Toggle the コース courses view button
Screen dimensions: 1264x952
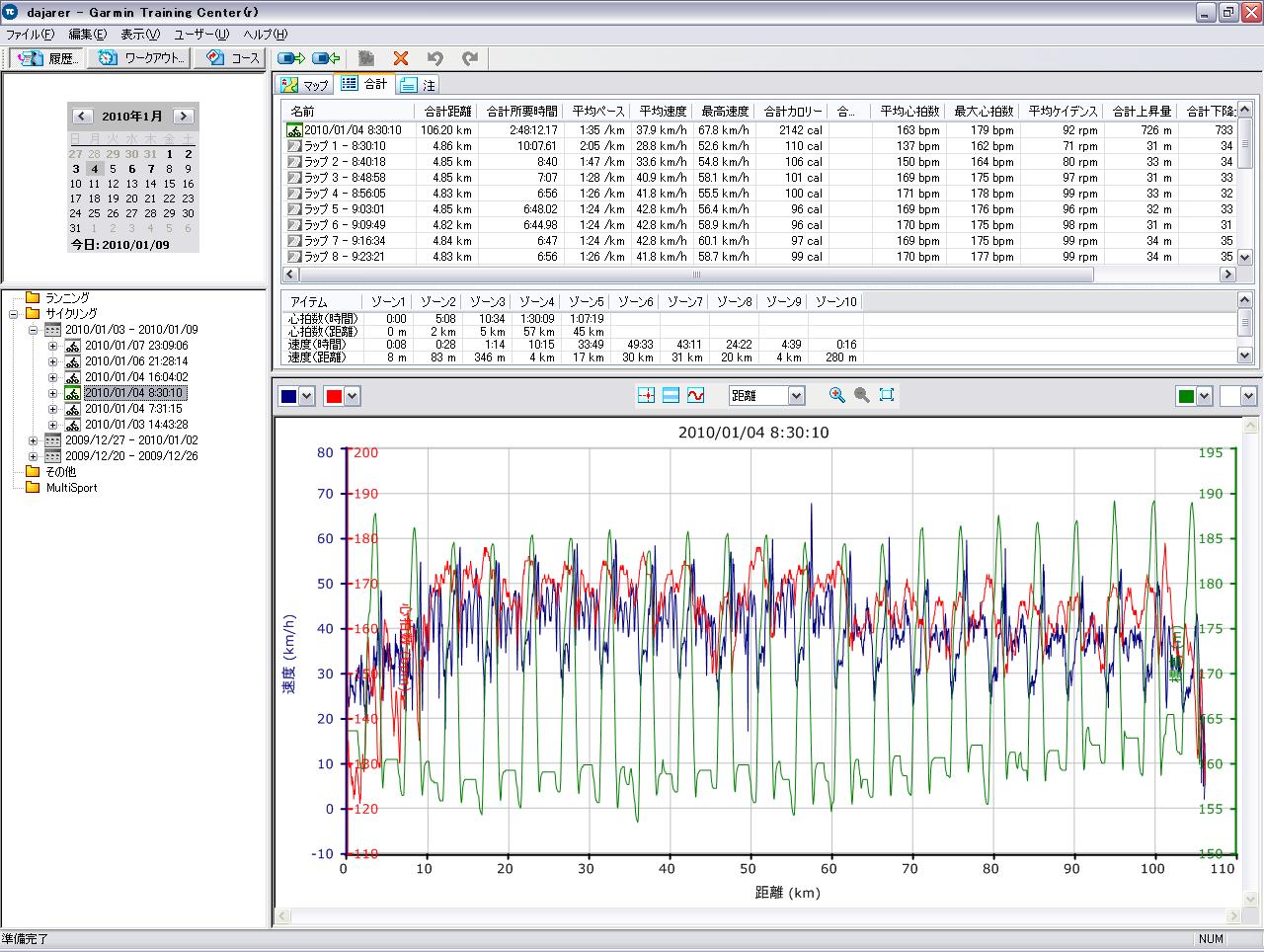point(229,58)
